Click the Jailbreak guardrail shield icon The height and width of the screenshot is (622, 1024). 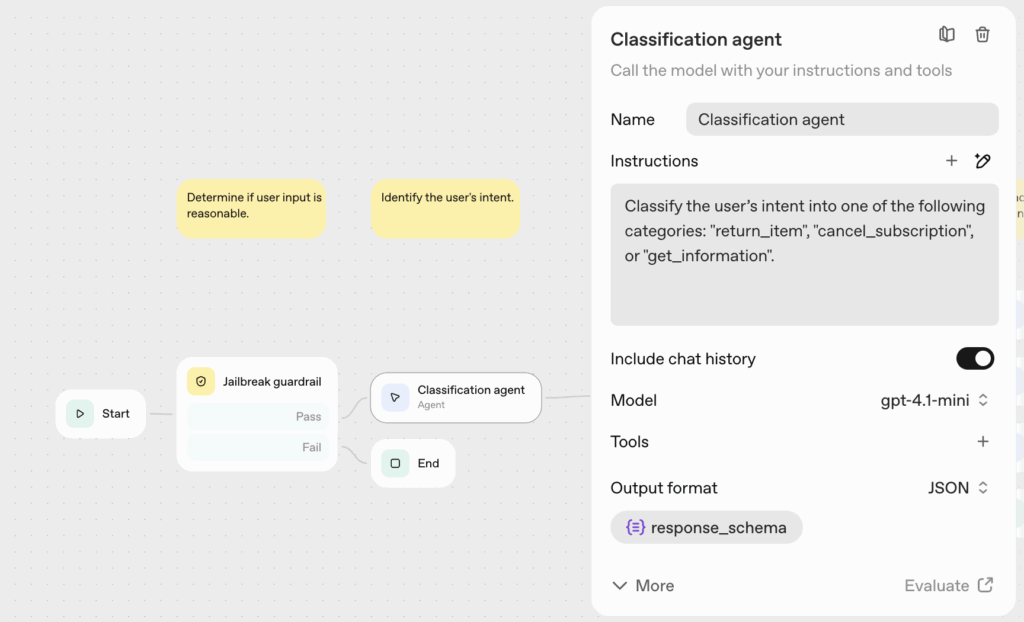(201, 381)
